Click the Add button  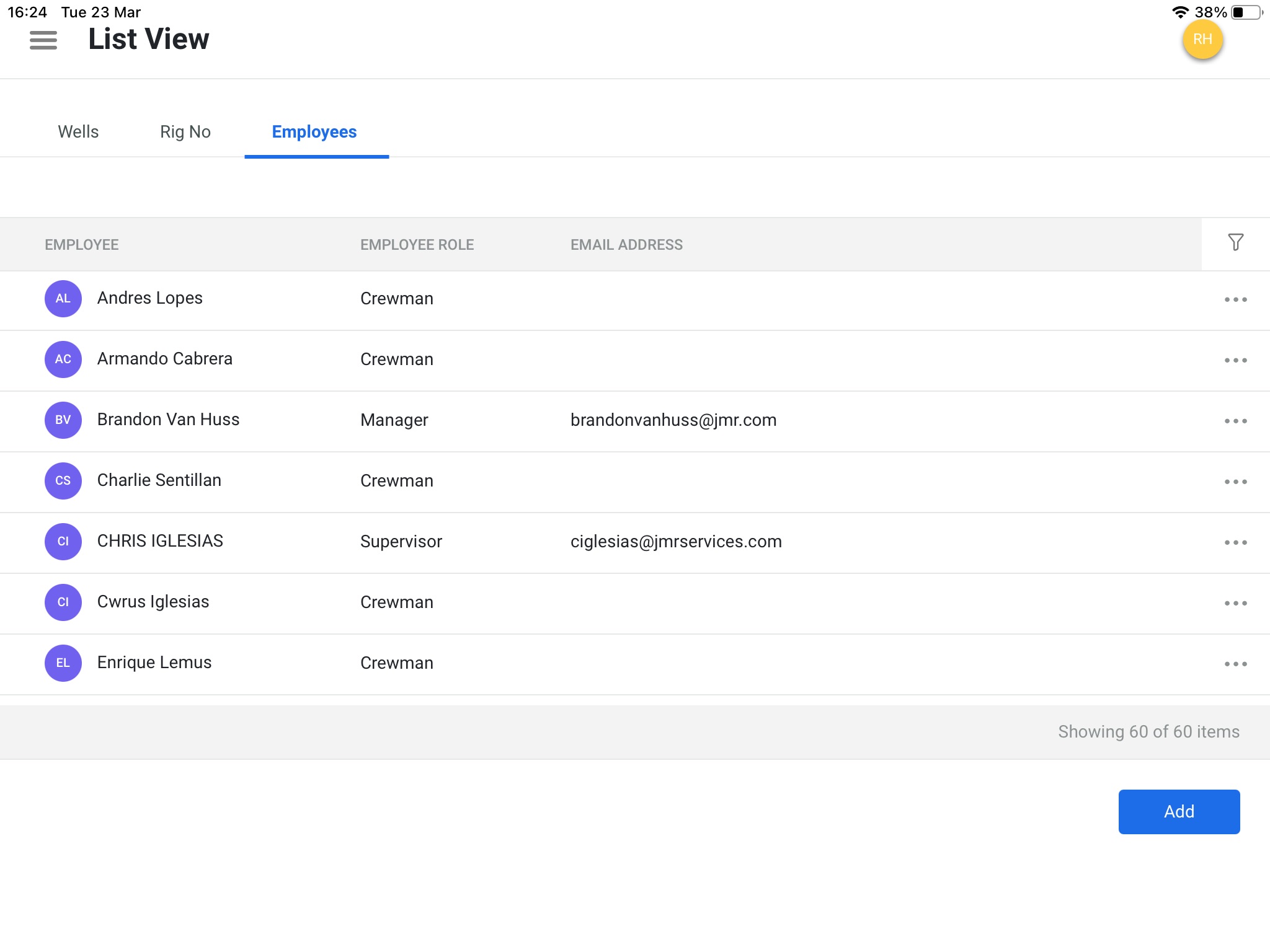coord(1179,811)
